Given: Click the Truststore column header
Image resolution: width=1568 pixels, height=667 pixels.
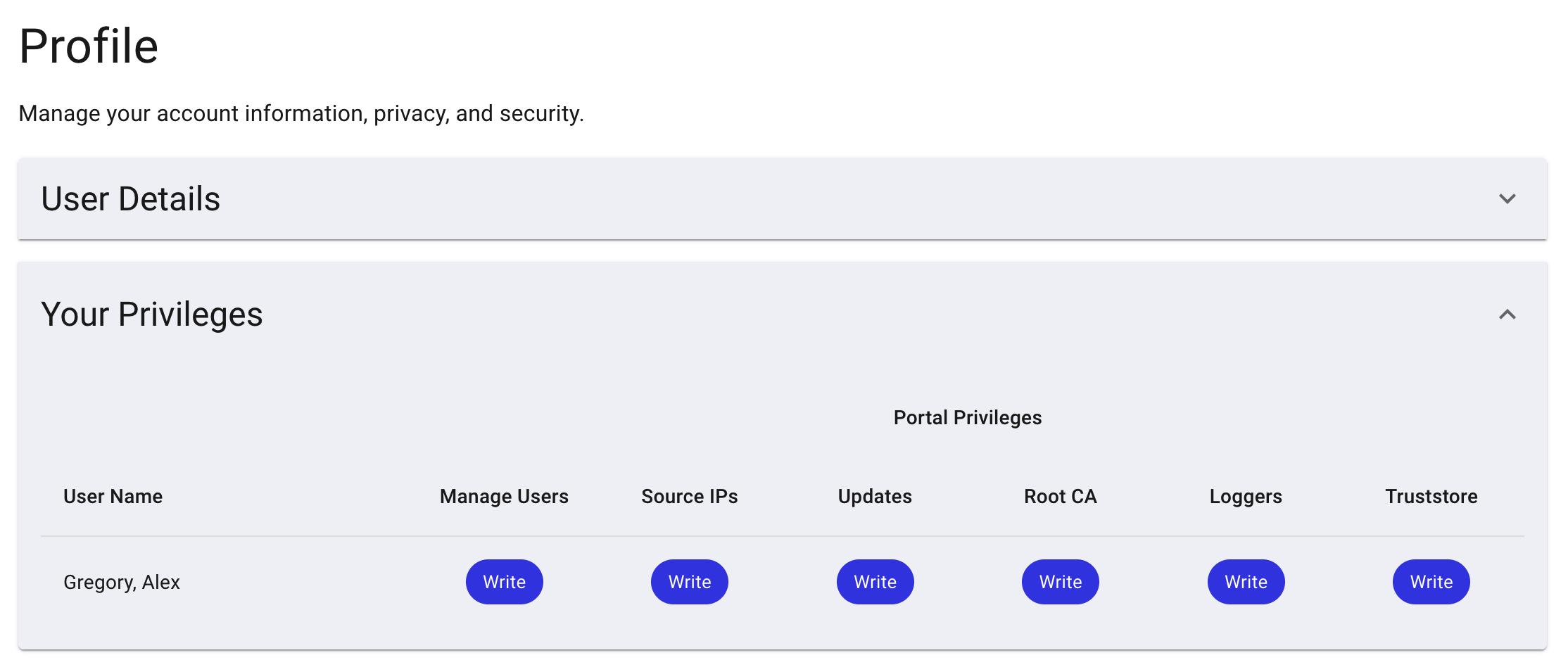Looking at the screenshot, I should [1431, 497].
